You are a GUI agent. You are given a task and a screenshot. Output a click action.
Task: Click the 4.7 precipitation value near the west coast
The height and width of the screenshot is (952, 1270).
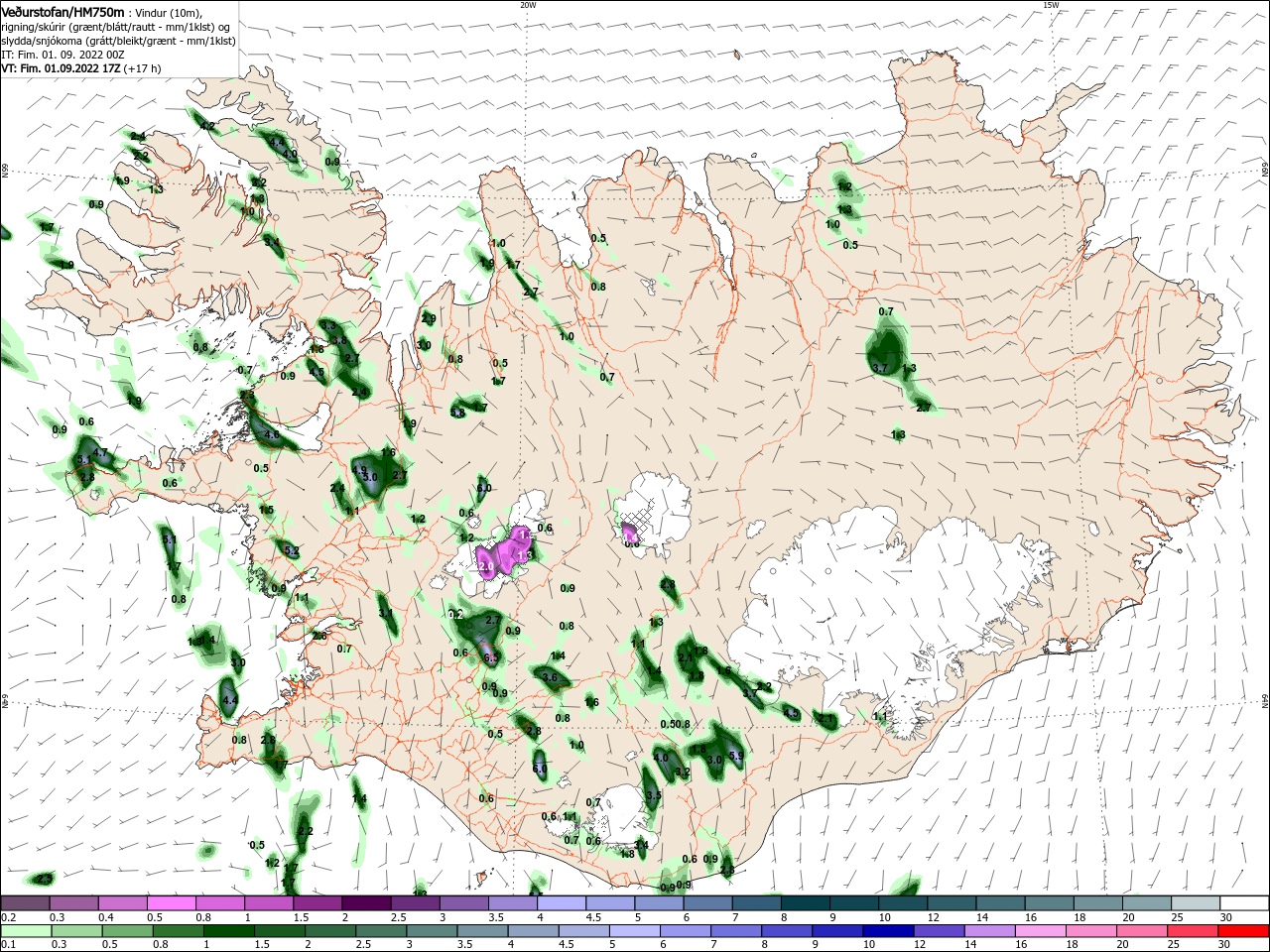click(100, 453)
